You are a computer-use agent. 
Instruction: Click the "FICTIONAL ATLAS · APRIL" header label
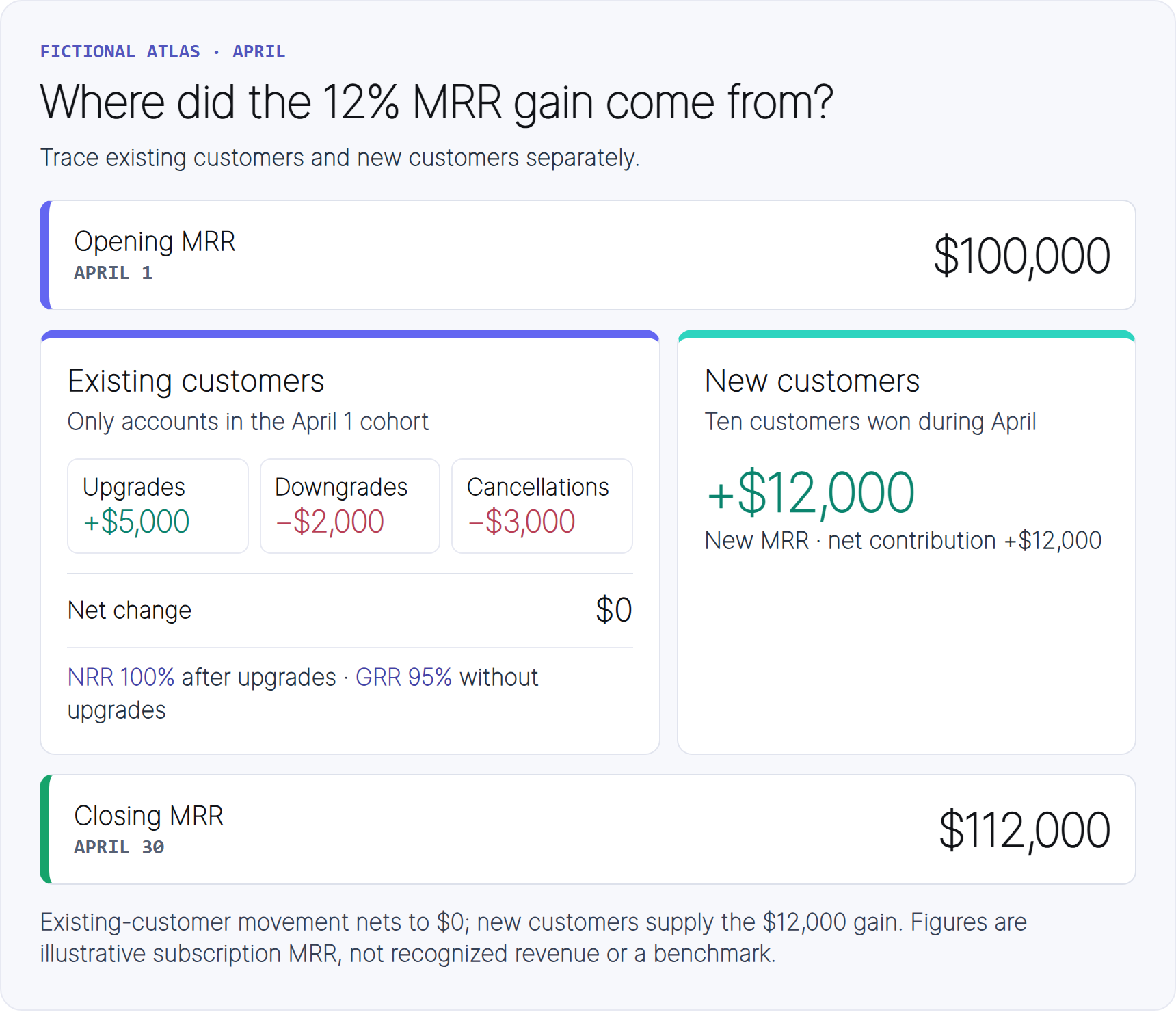point(163,52)
